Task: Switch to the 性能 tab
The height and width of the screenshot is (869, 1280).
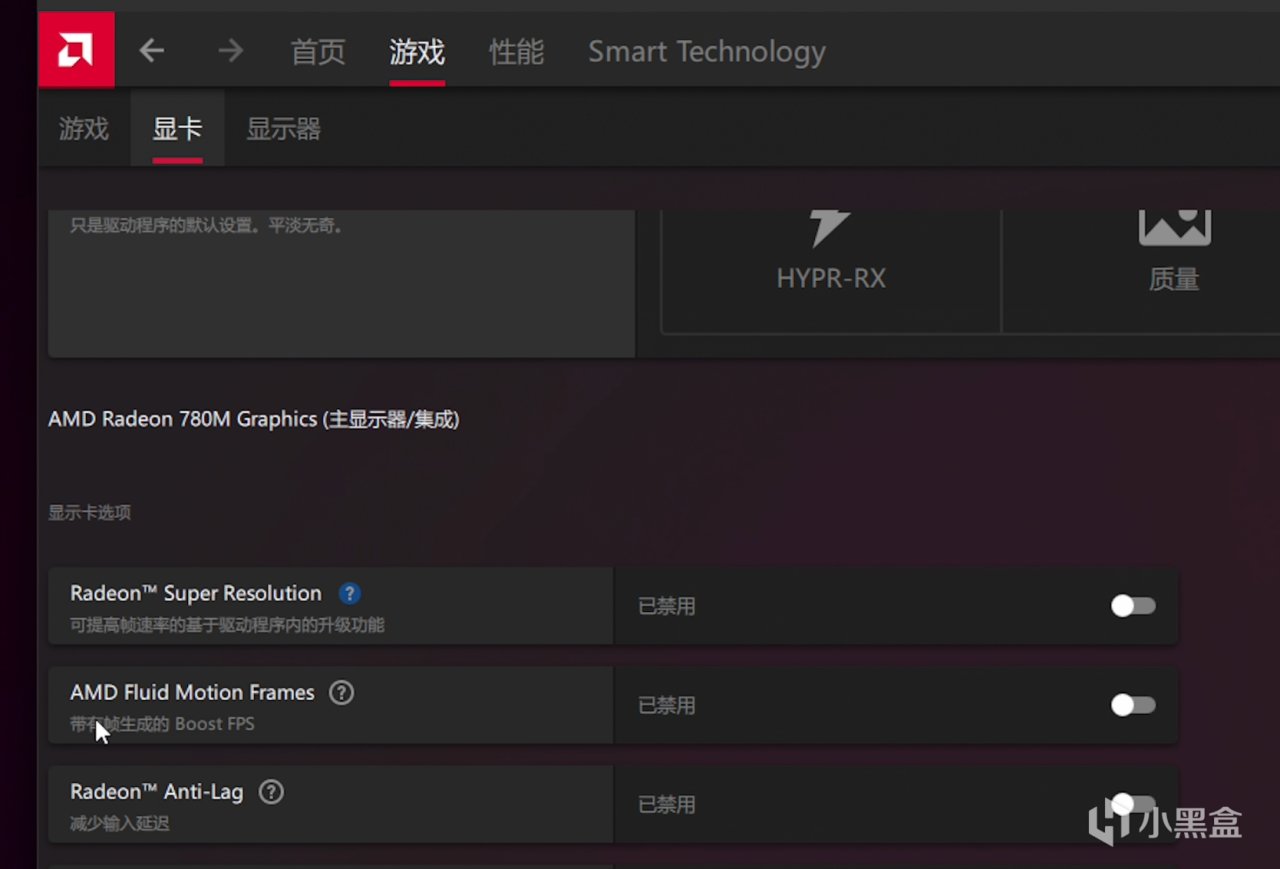Action: tap(516, 52)
